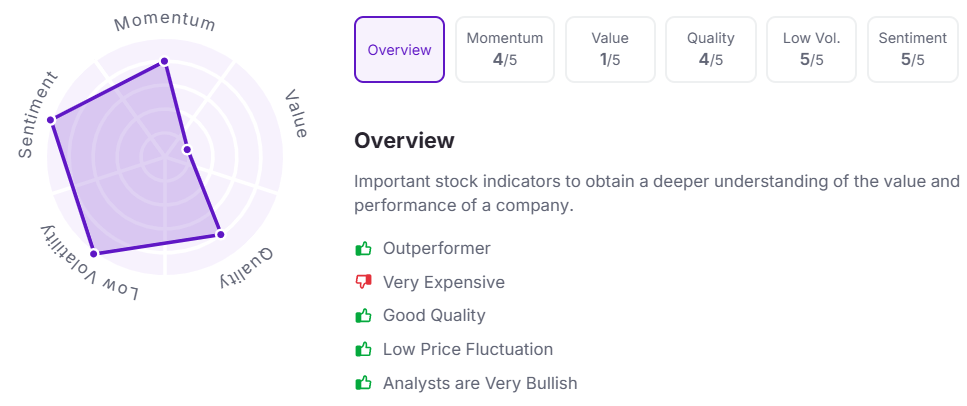Select the Sentiment data point on radar chart
967x406 pixels.
point(51,120)
